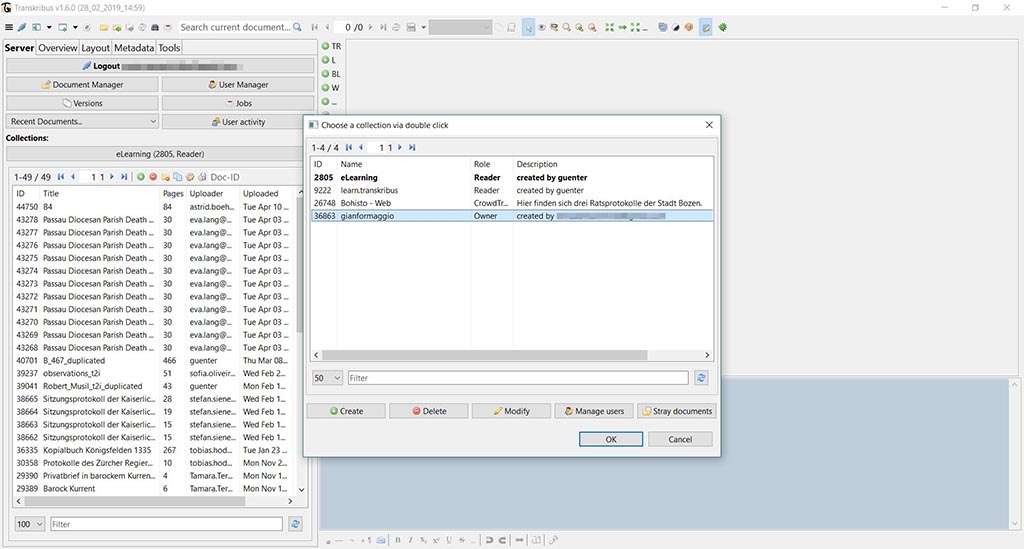This screenshot has width=1024, height=549.
Task: Click the Create button in dialog
Action: tap(346, 411)
